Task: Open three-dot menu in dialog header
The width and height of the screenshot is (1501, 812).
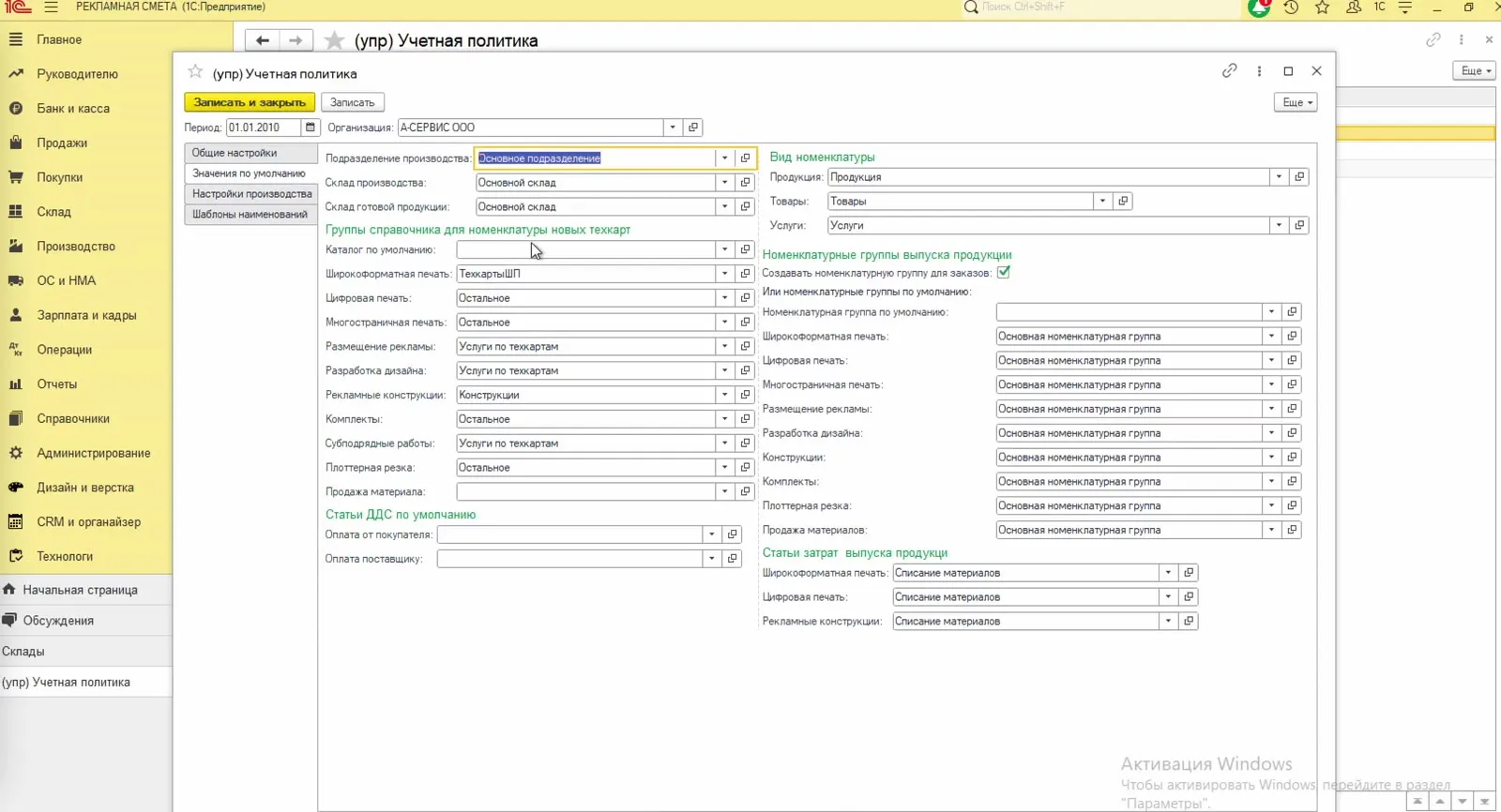Action: coord(1259,71)
